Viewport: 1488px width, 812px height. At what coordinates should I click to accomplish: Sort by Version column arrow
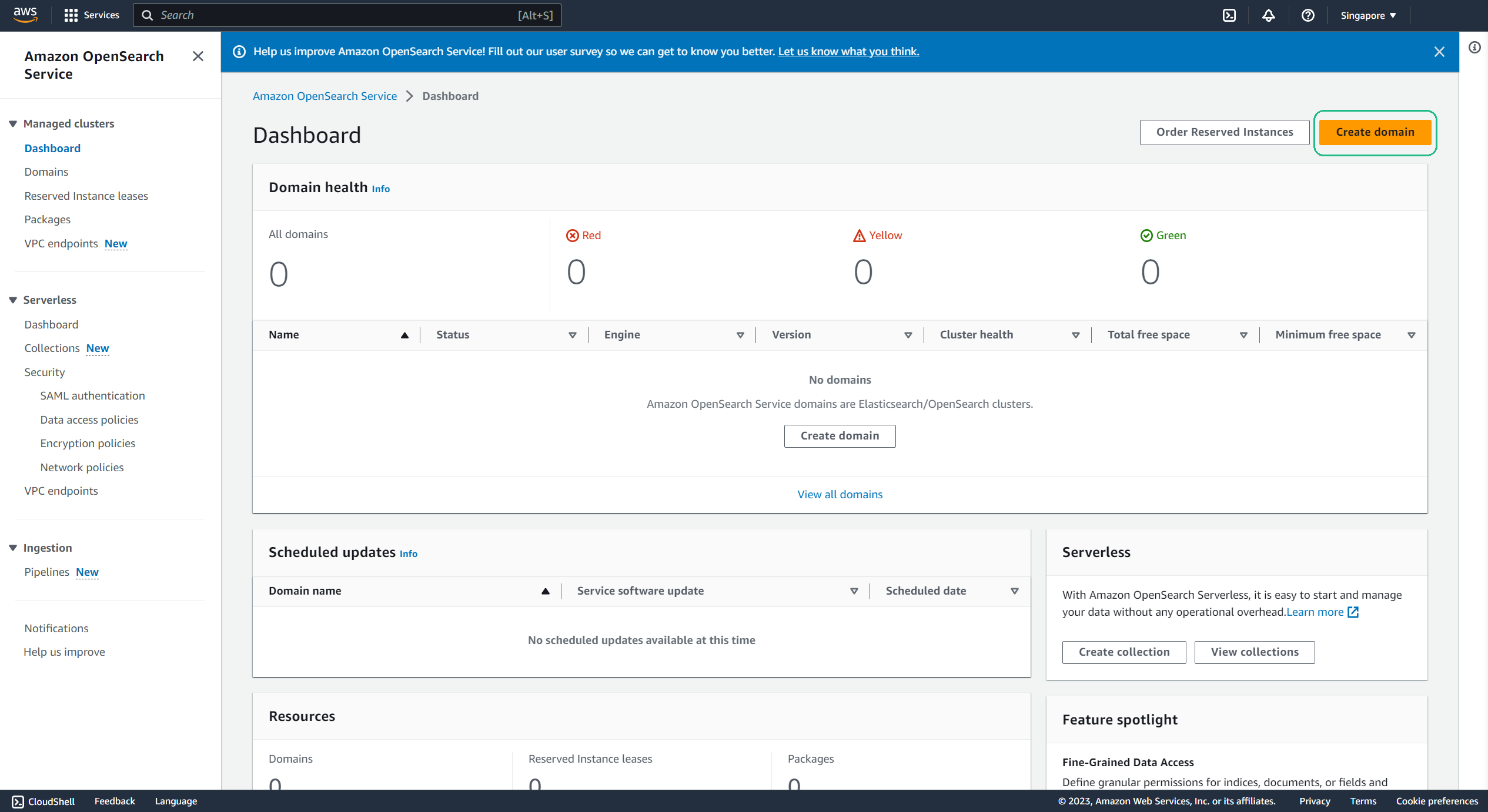pos(908,335)
